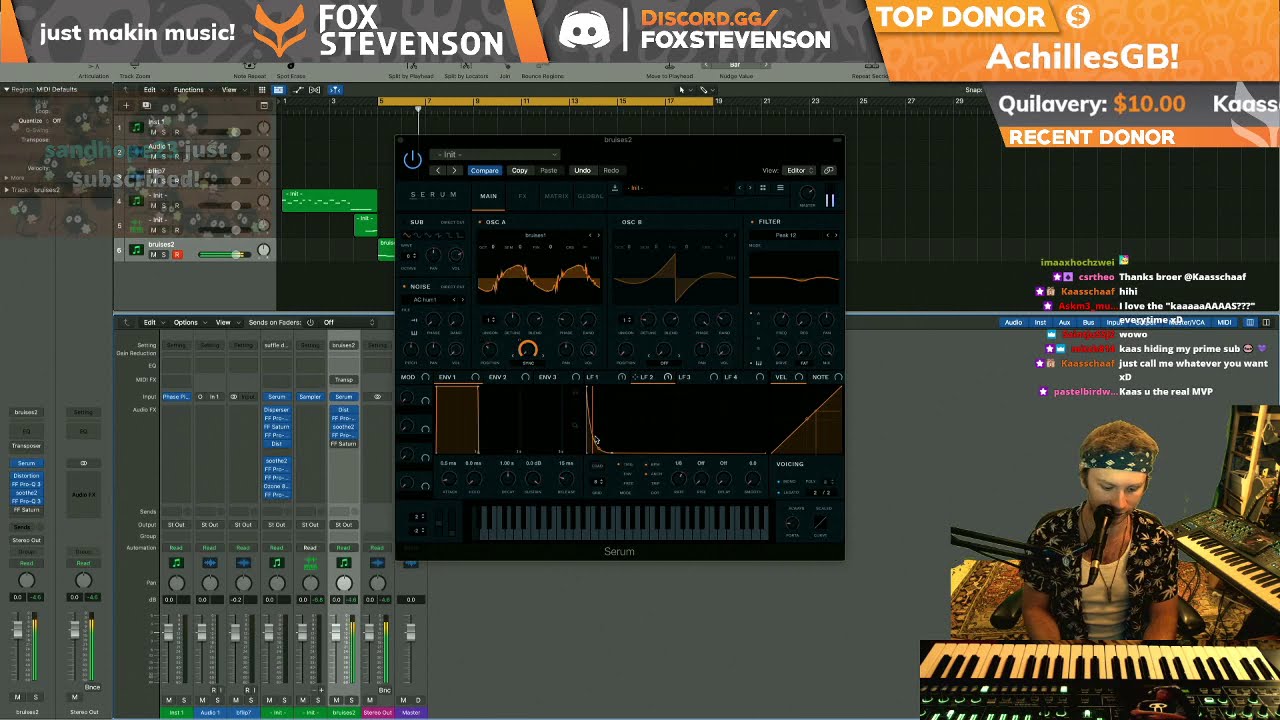Screen dimensions: 1280x720
Task: Click the flex icon in tracks toolbar
Action: (315, 90)
